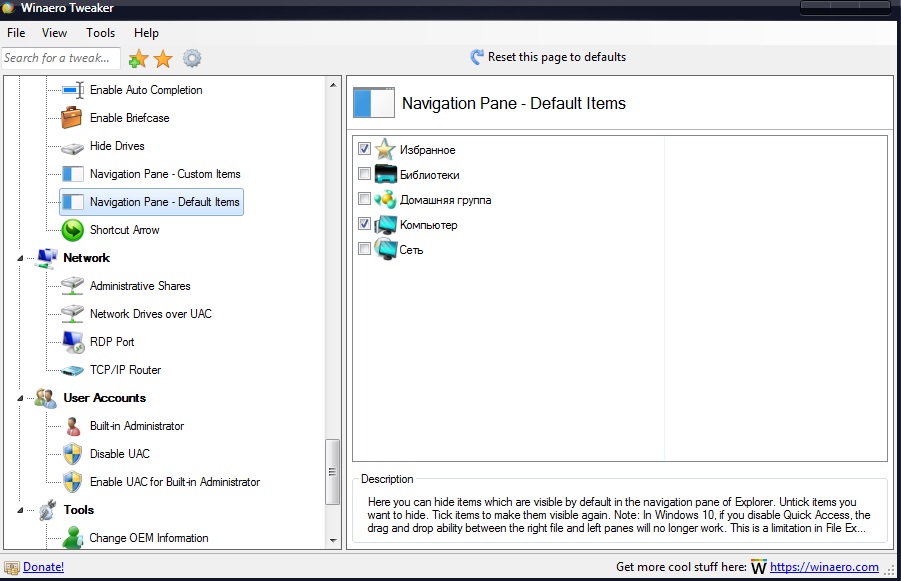Click the Enable UAC for Built-in Administrator shield icon

click(x=72, y=482)
